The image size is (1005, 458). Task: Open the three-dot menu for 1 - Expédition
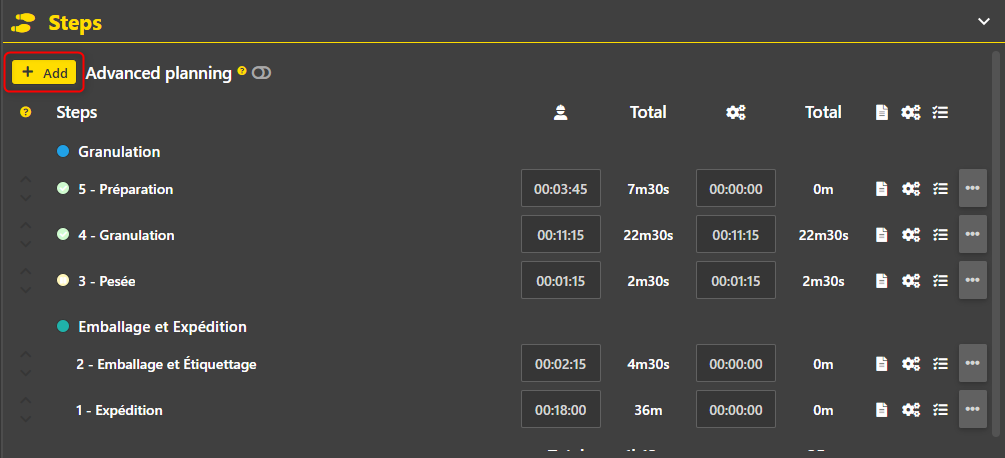(972, 409)
